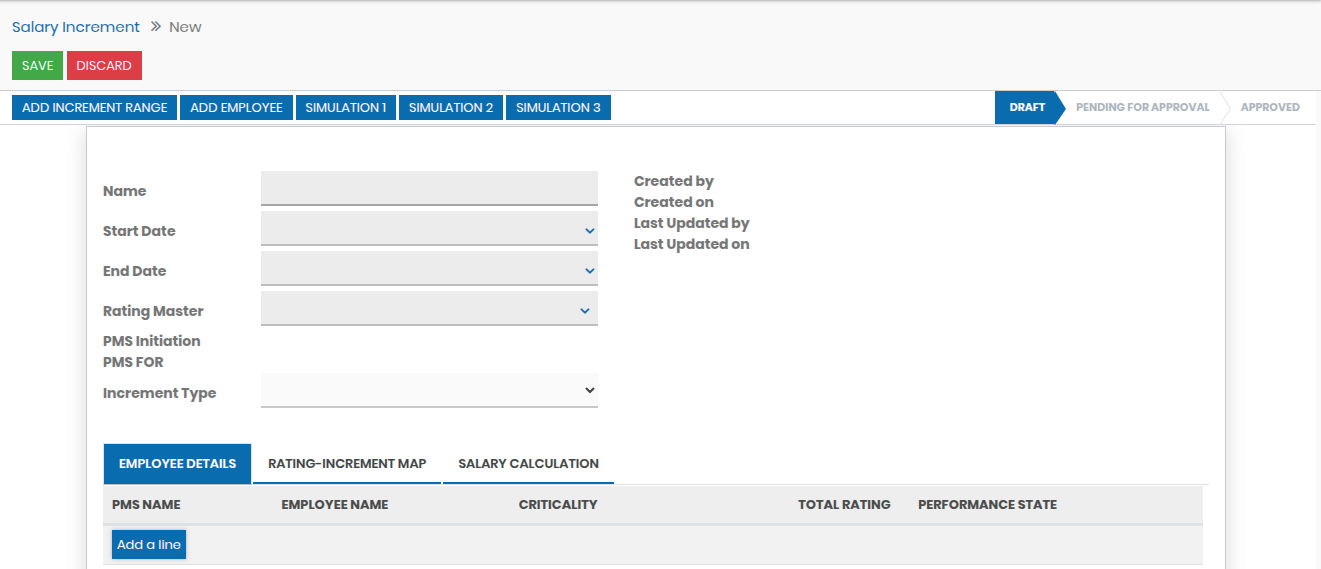
Task: Run Simulation 1
Action: pos(345,108)
